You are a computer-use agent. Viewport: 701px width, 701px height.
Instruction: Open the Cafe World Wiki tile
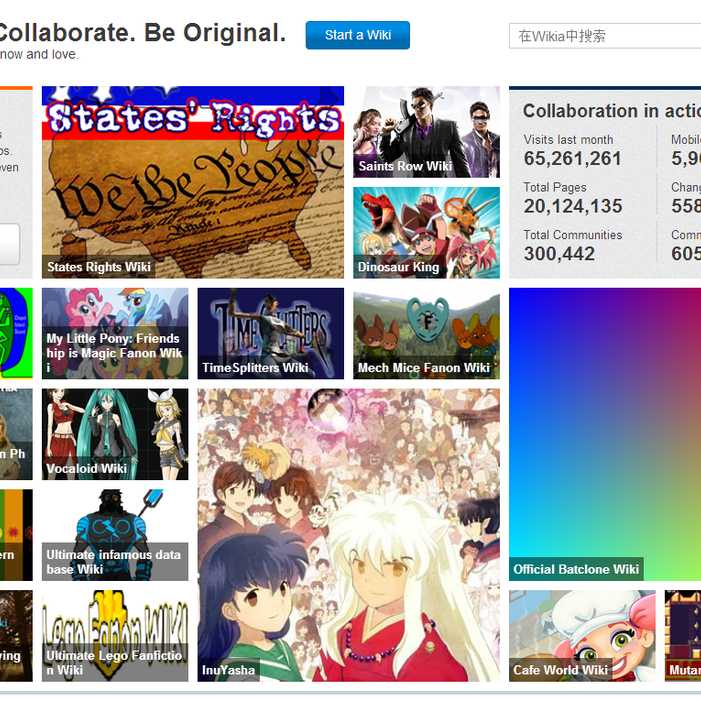(582, 636)
